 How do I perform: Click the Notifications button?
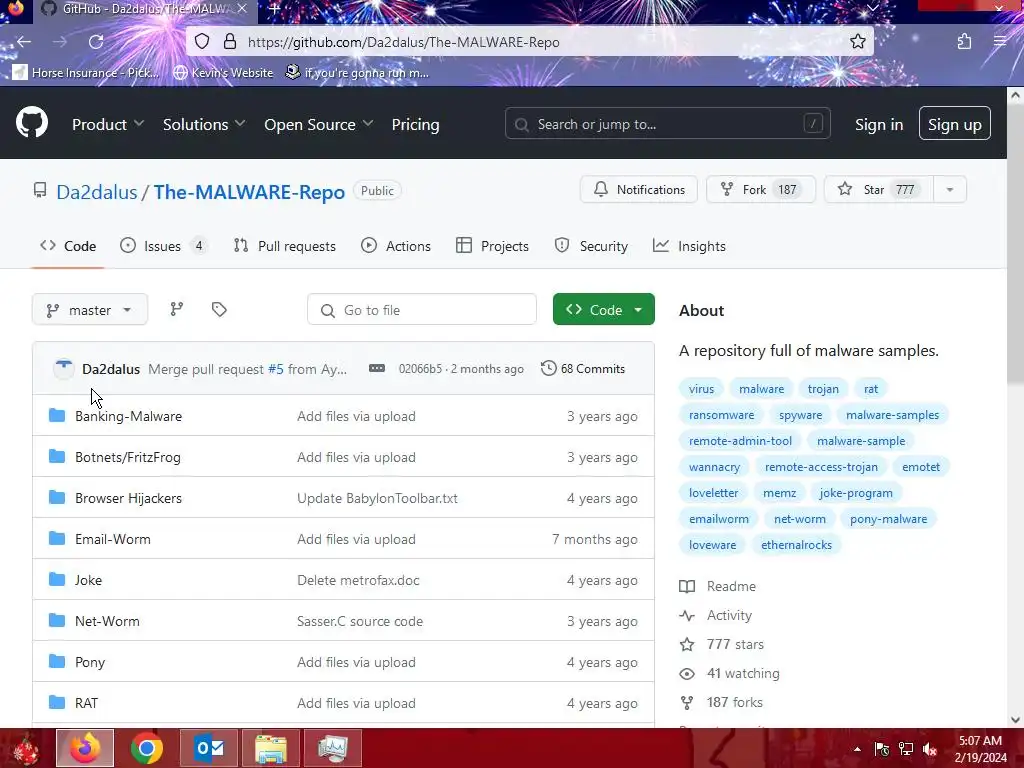pyautogui.click(x=639, y=189)
